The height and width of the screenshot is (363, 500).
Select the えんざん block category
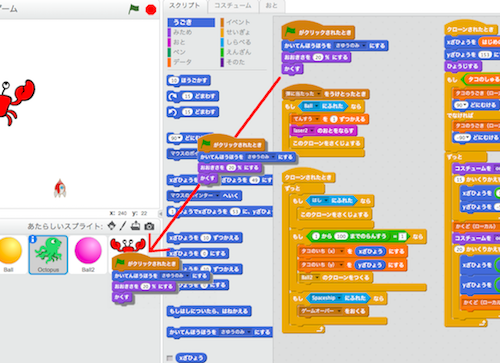pos(239,52)
